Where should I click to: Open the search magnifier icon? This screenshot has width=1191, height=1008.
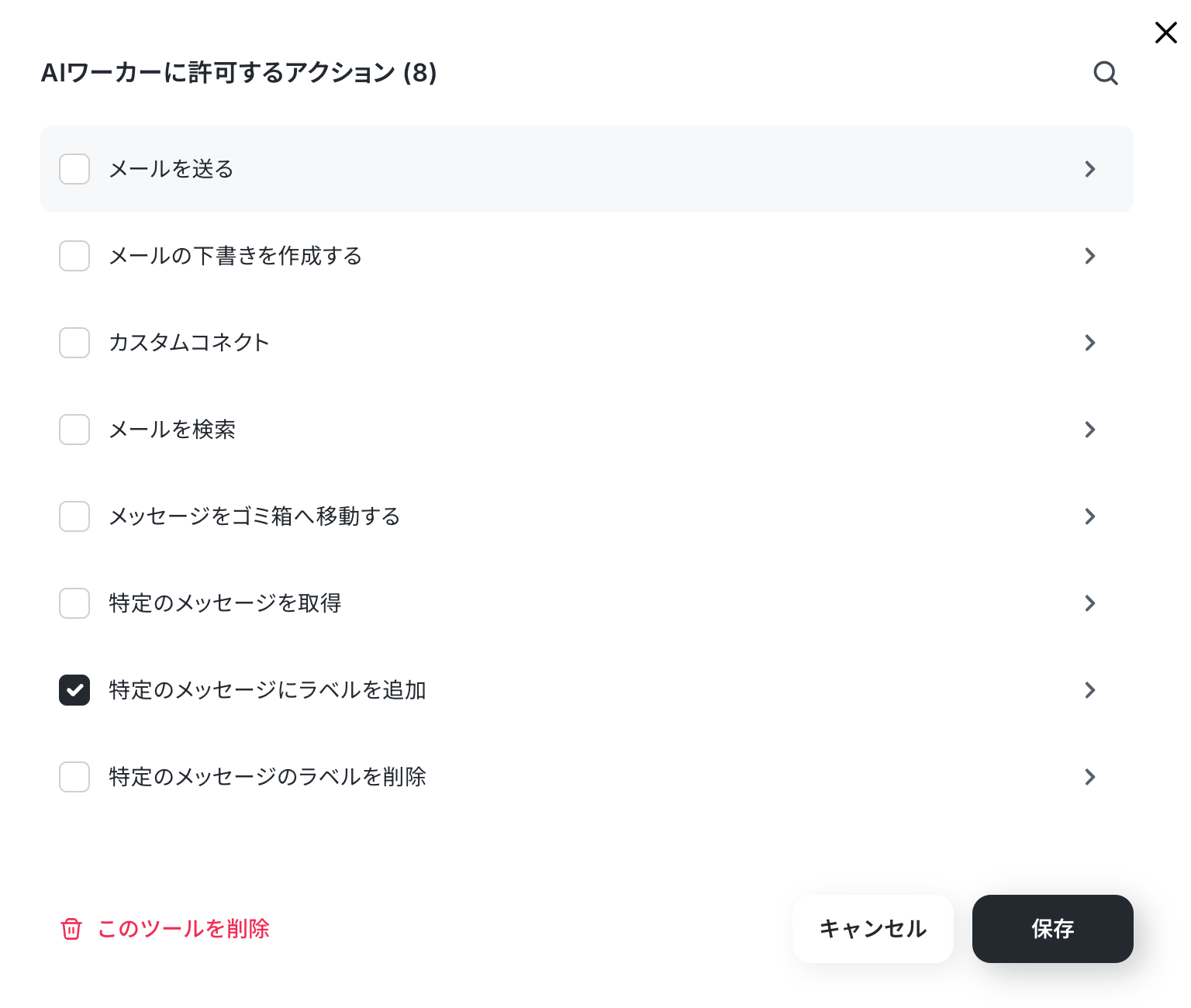[x=1106, y=73]
